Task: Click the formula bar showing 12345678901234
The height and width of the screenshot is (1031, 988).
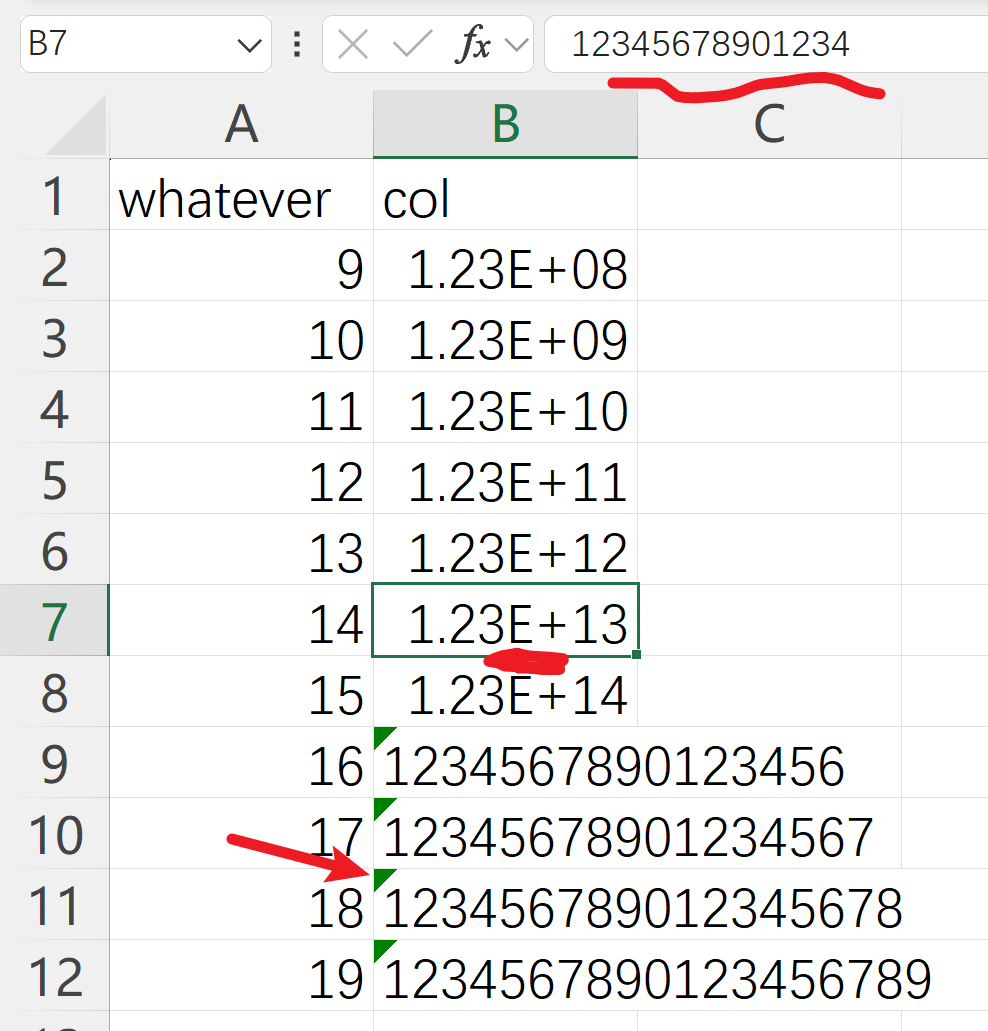Action: tap(760, 44)
